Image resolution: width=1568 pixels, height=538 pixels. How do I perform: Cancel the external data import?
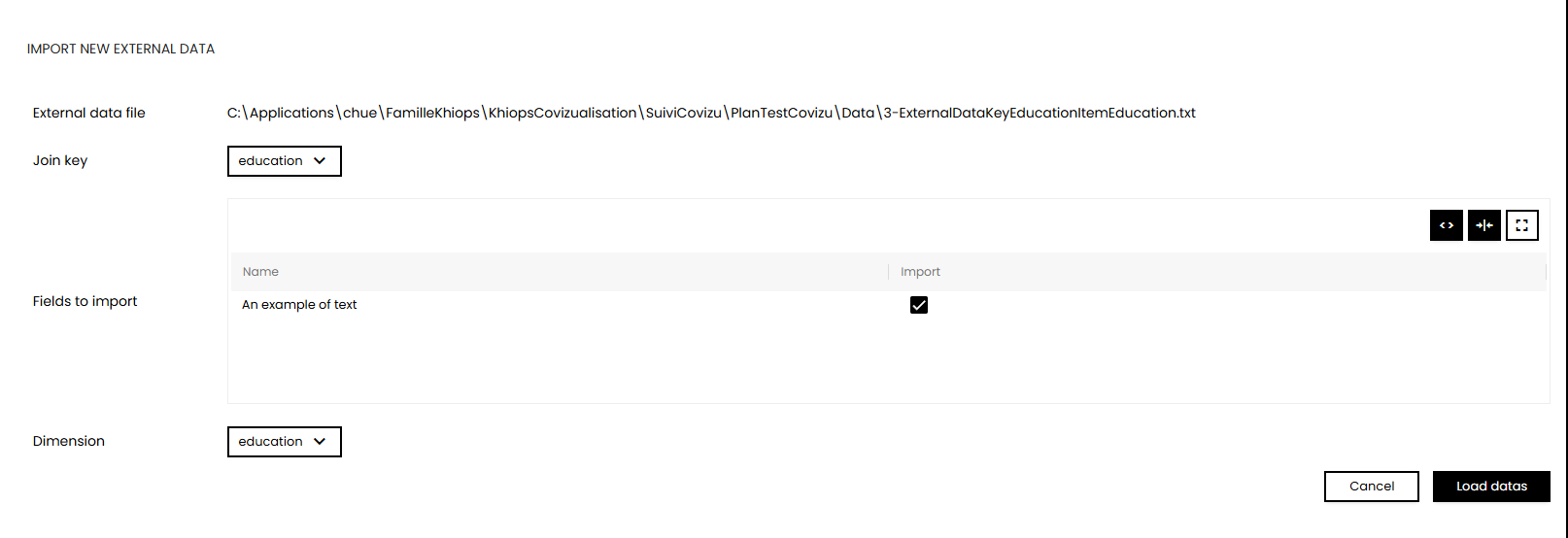[x=1371, y=487]
